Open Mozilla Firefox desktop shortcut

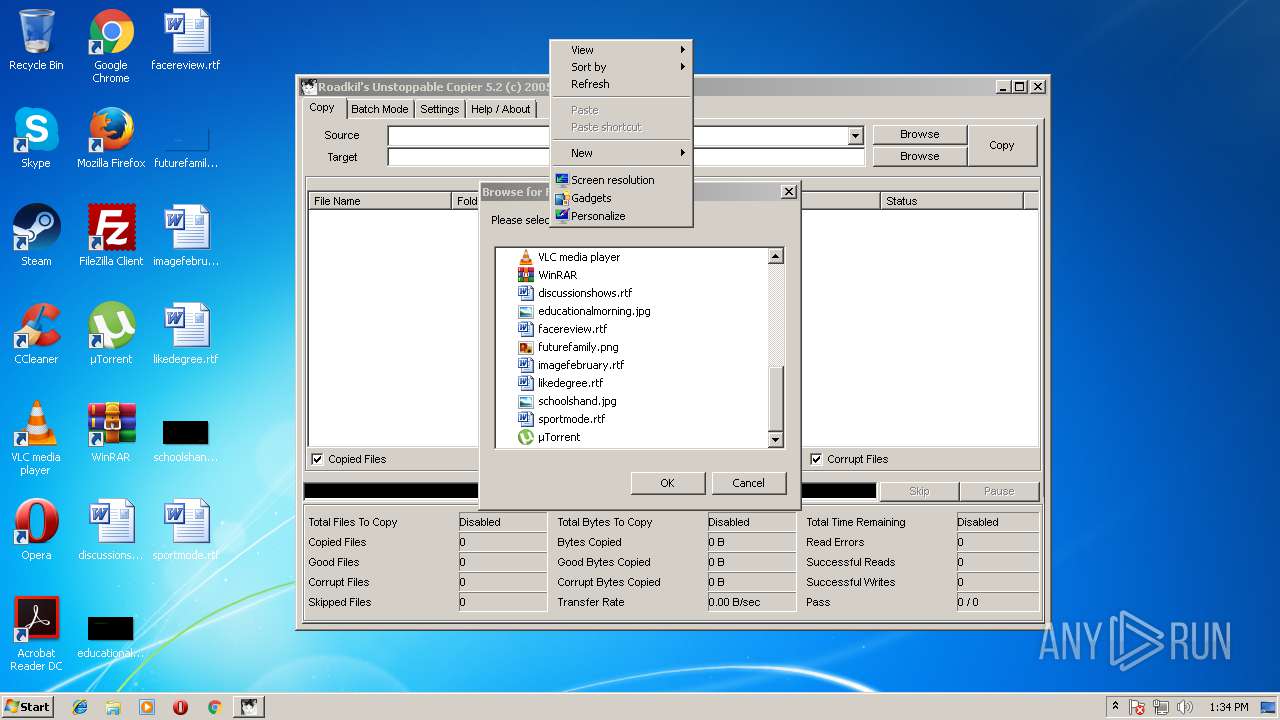111,138
